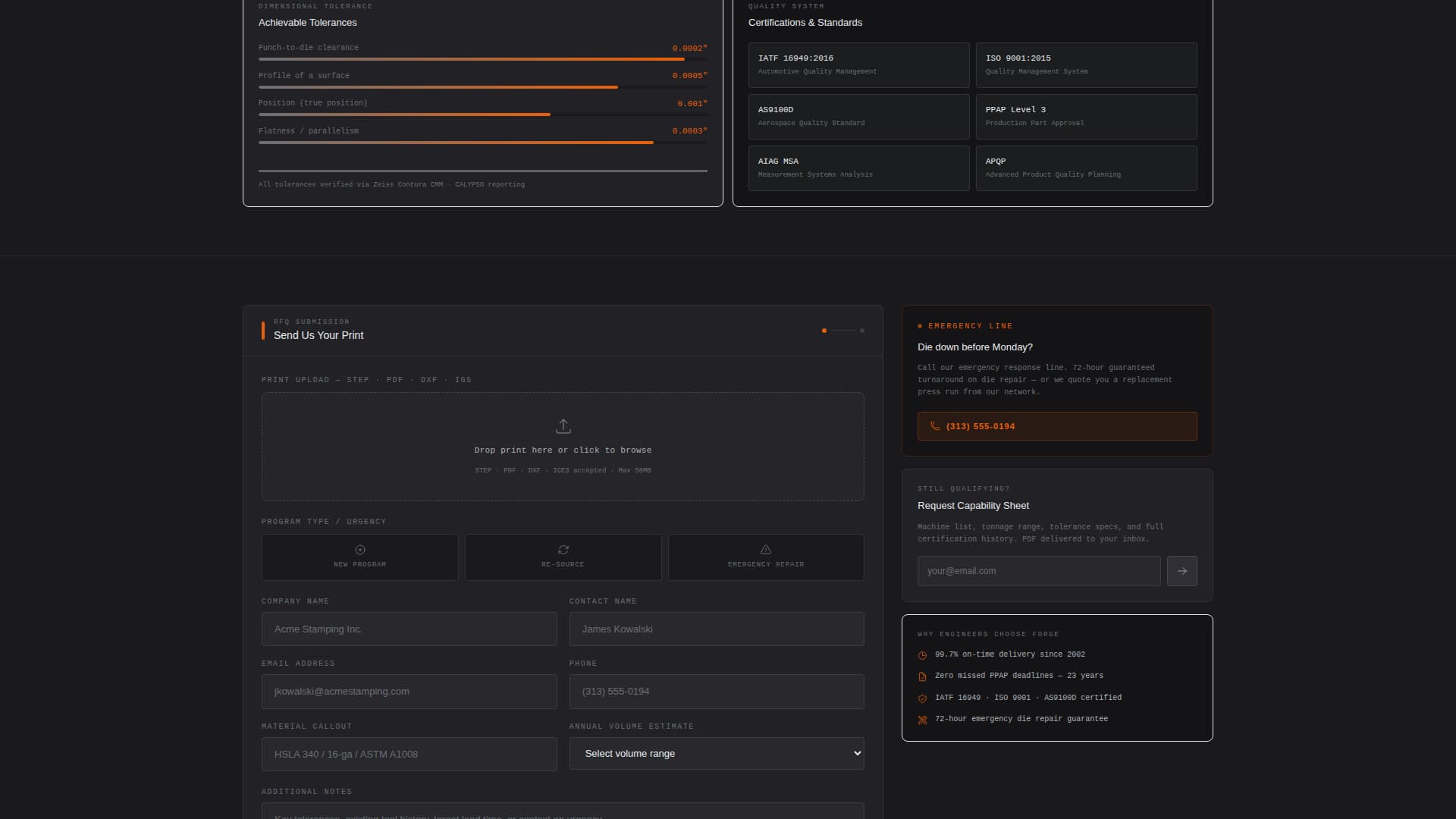Click the phone icon on the emergency line button
This screenshot has height=819, width=1456.
934,425
